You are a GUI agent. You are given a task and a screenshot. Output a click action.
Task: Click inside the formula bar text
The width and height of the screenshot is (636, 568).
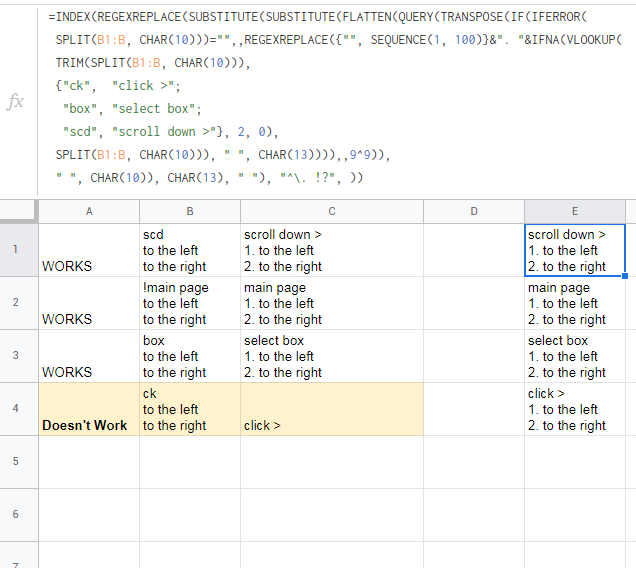pos(335,97)
